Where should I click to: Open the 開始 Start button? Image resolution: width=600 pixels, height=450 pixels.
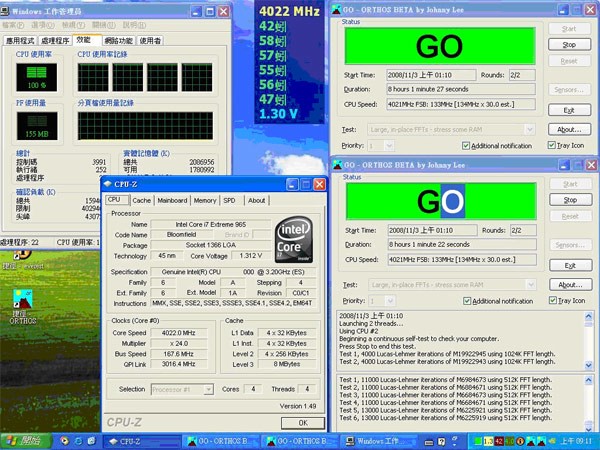(25, 441)
